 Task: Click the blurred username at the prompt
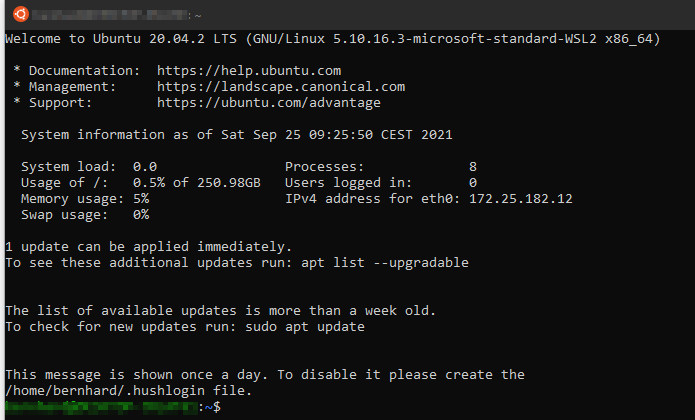[x=100, y=407]
